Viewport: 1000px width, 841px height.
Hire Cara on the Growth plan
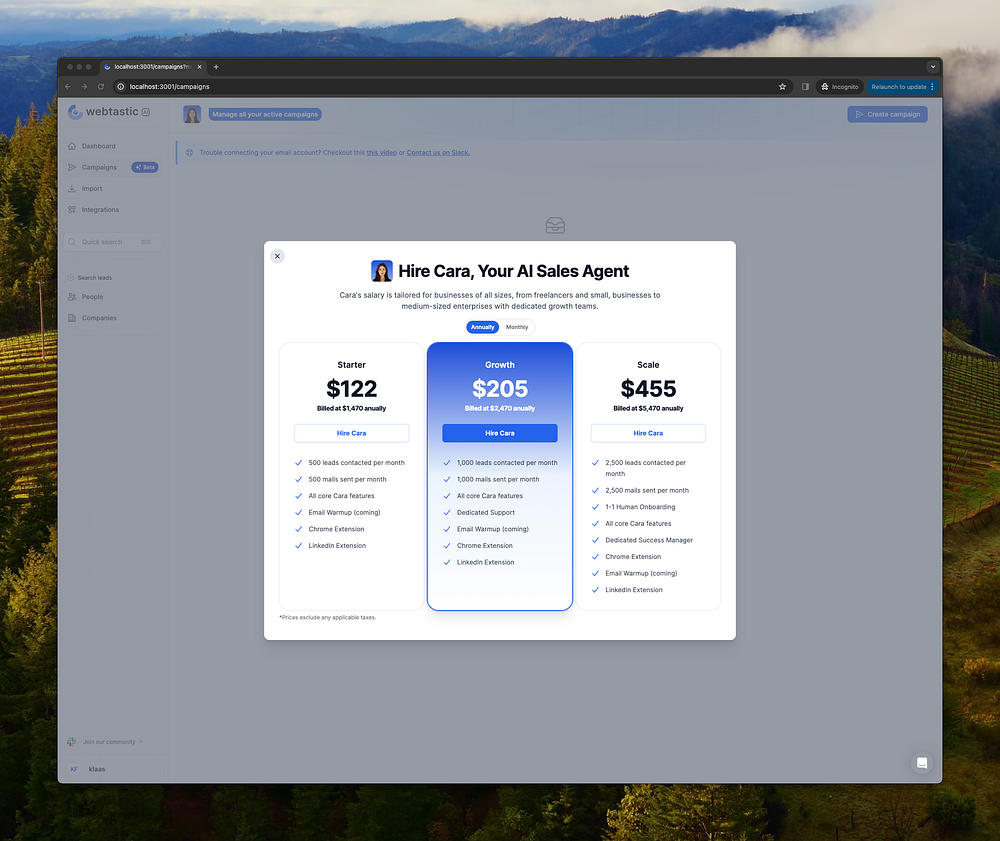(x=500, y=433)
